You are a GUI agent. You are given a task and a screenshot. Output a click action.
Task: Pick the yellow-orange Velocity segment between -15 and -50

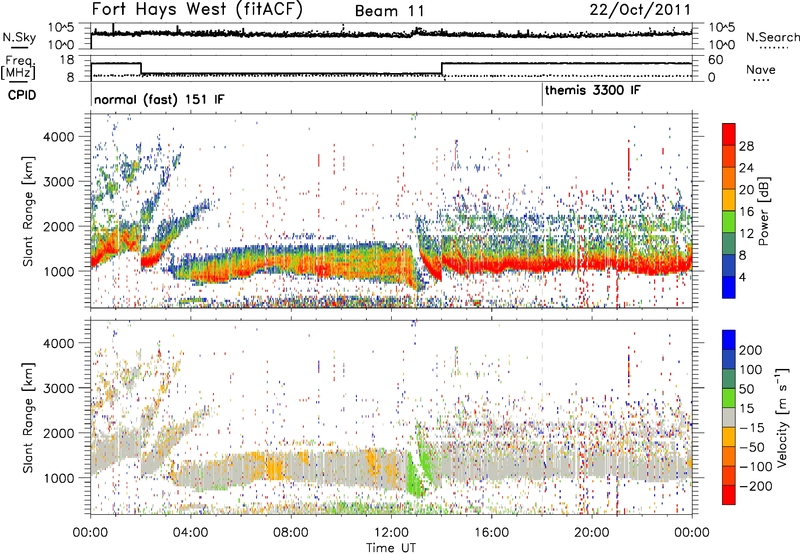pyautogui.click(x=729, y=437)
